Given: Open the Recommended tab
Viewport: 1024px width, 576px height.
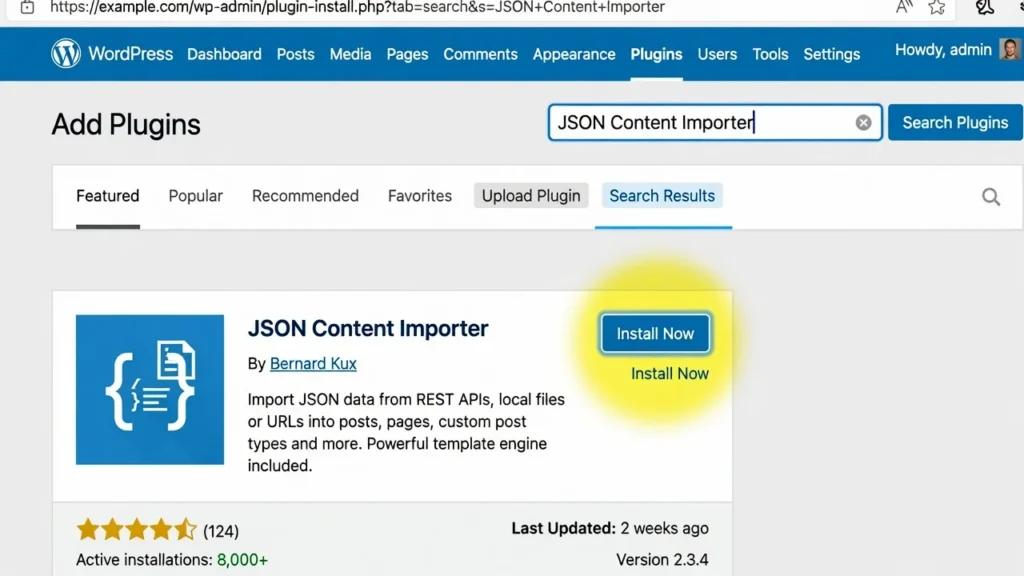Looking at the screenshot, I should coord(305,196).
